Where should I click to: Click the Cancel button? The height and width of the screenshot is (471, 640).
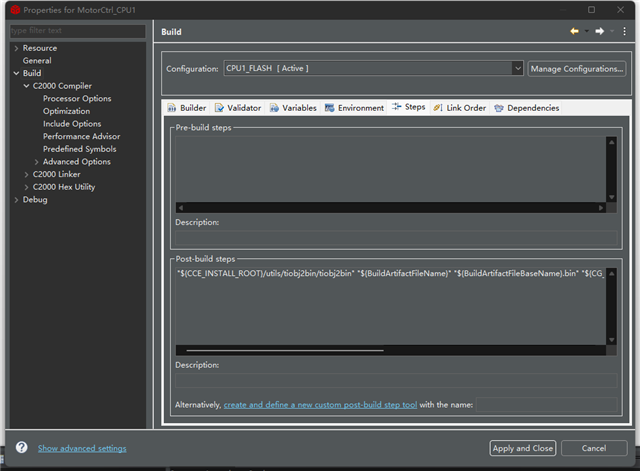(594, 448)
